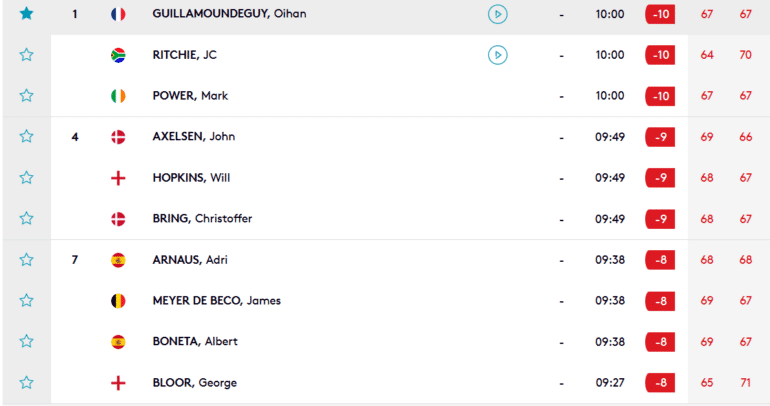Viewport: 770px width, 406px height.
Task: Expand scorecard row for POWER, Mark
Action: point(410,96)
